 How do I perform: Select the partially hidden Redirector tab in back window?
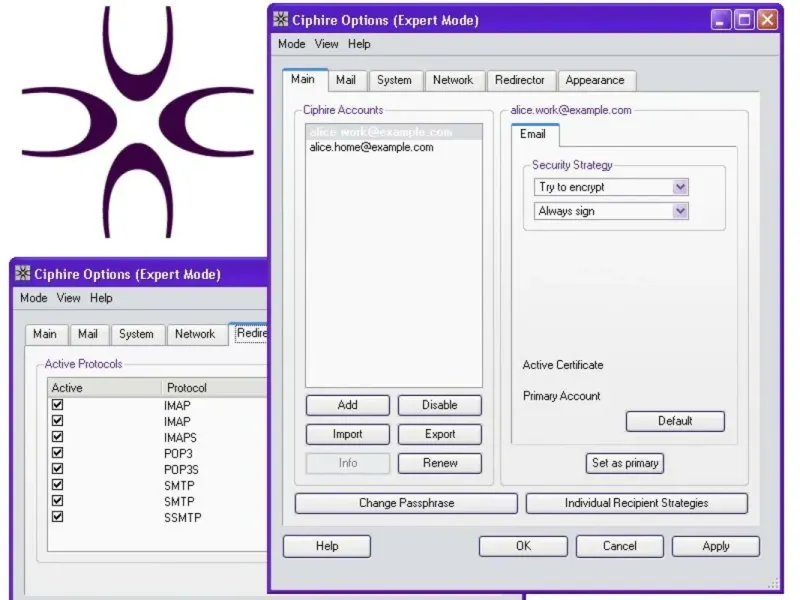click(250, 333)
